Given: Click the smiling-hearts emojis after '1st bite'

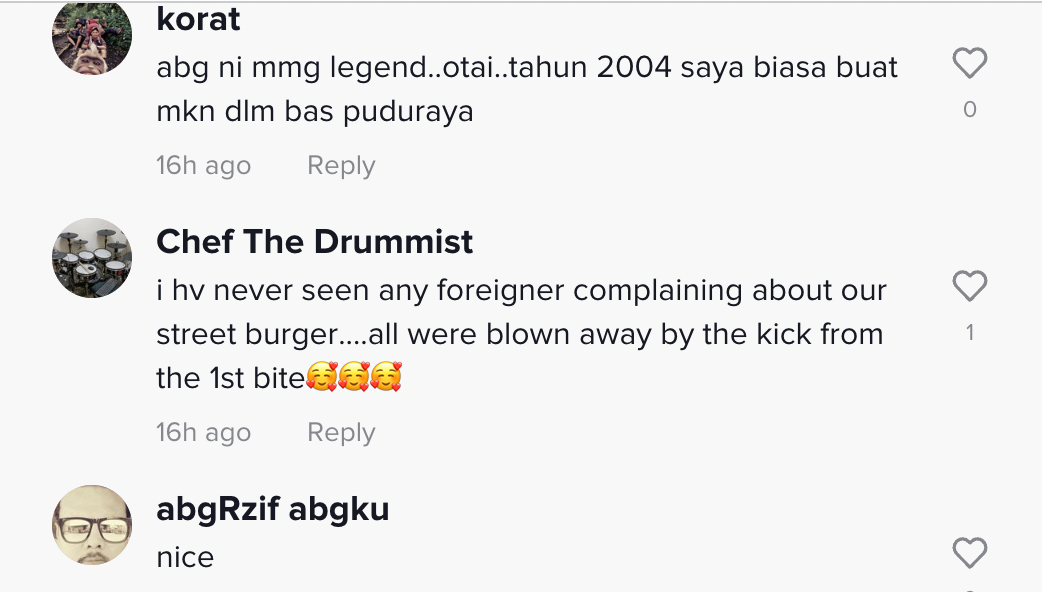Looking at the screenshot, I should click(353, 379).
